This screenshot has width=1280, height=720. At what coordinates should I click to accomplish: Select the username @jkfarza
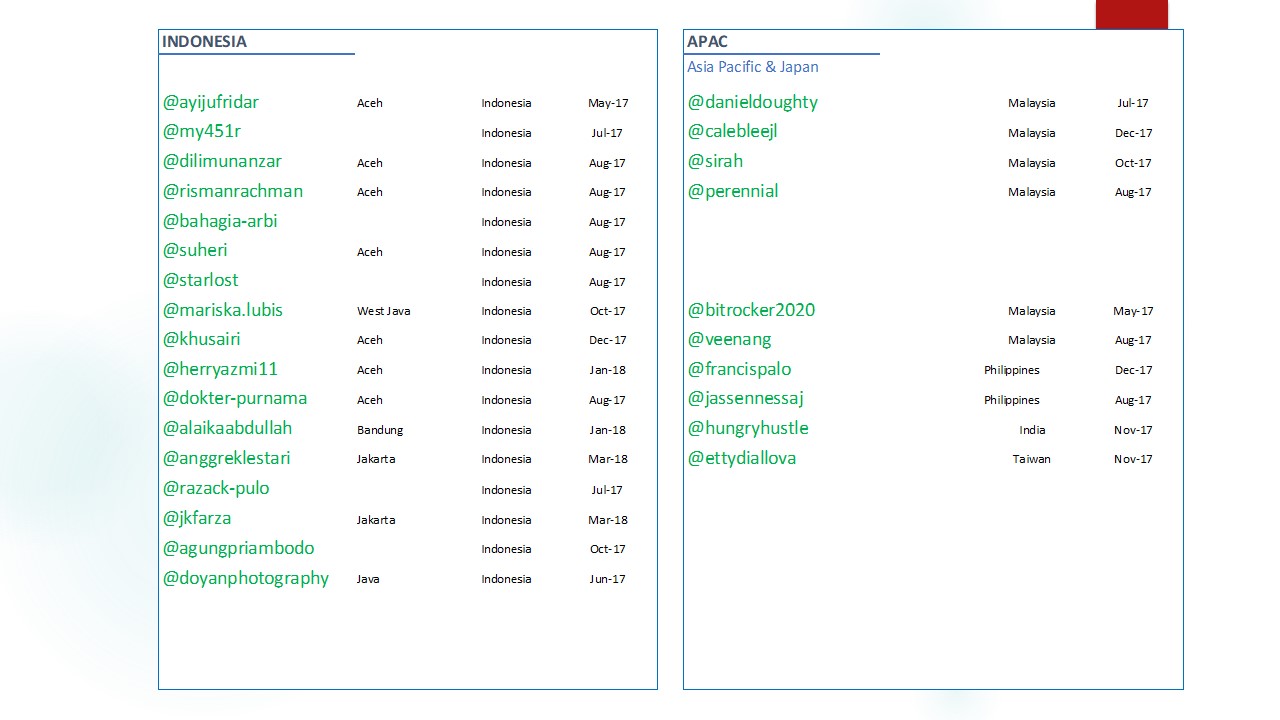click(197, 519)
